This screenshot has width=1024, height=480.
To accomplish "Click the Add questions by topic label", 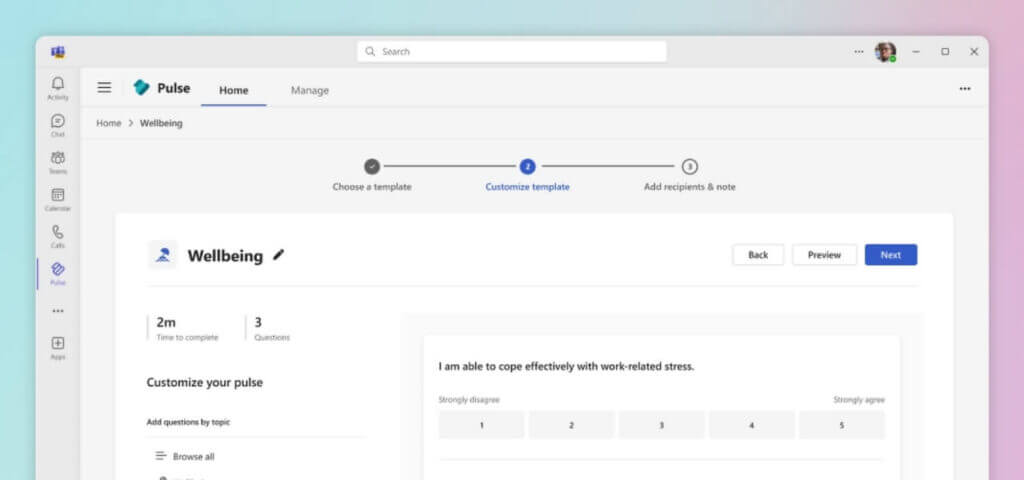I will 188,423.
